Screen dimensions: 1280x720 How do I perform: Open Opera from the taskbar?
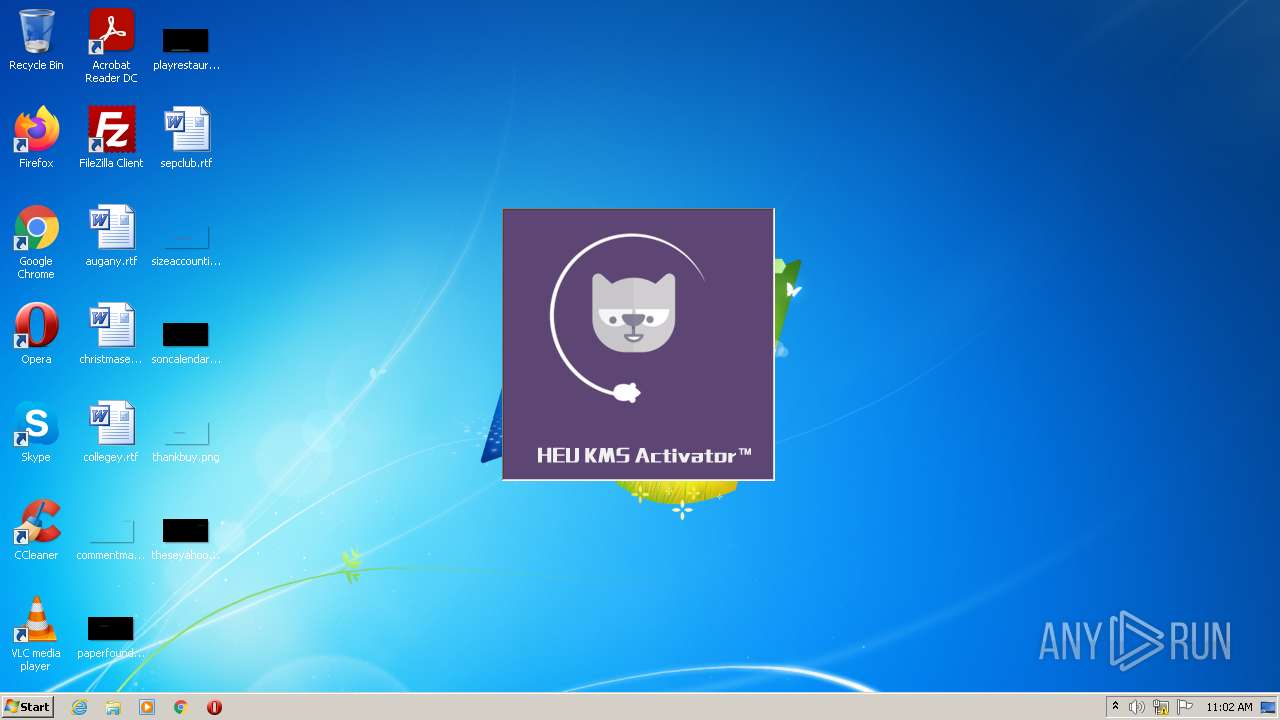coord(214,707)
